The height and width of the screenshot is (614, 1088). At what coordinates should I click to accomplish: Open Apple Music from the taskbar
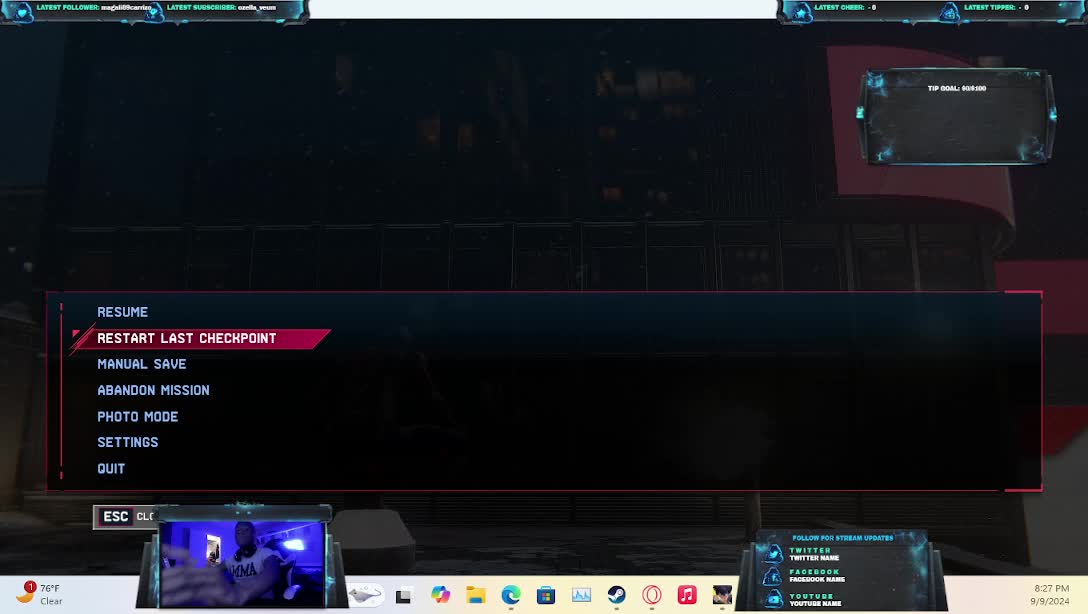pyautogui.click(x=687, y=595)
